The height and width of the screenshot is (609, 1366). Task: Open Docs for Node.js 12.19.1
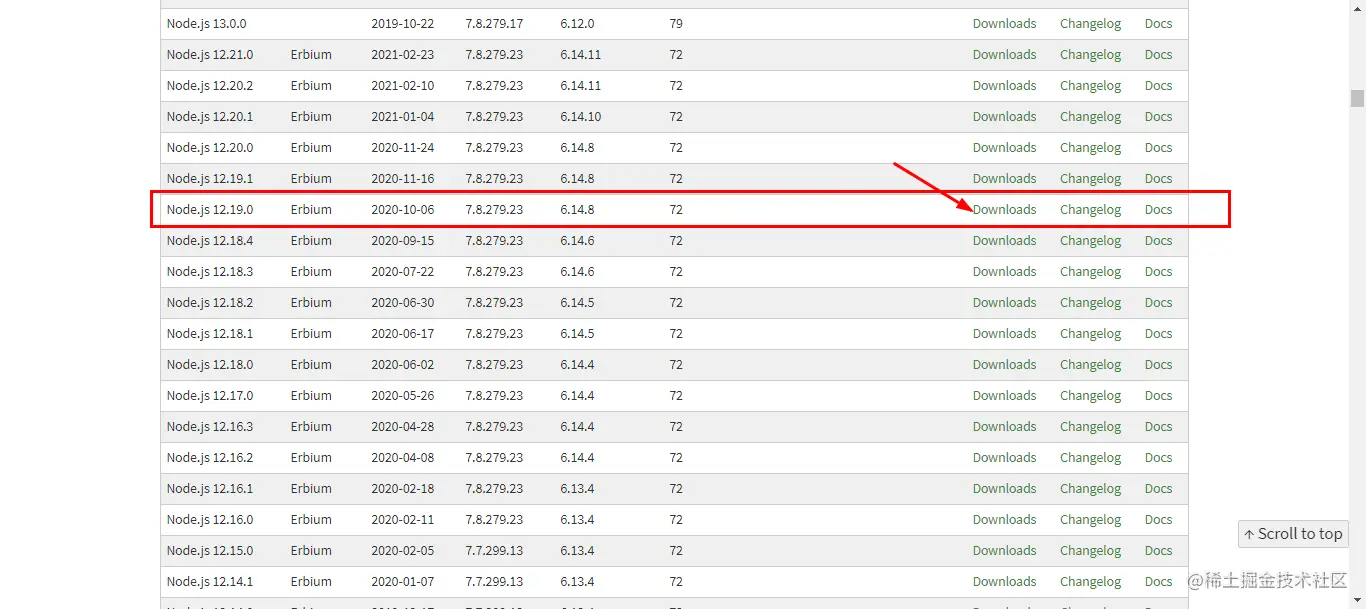coord(1158,179)
